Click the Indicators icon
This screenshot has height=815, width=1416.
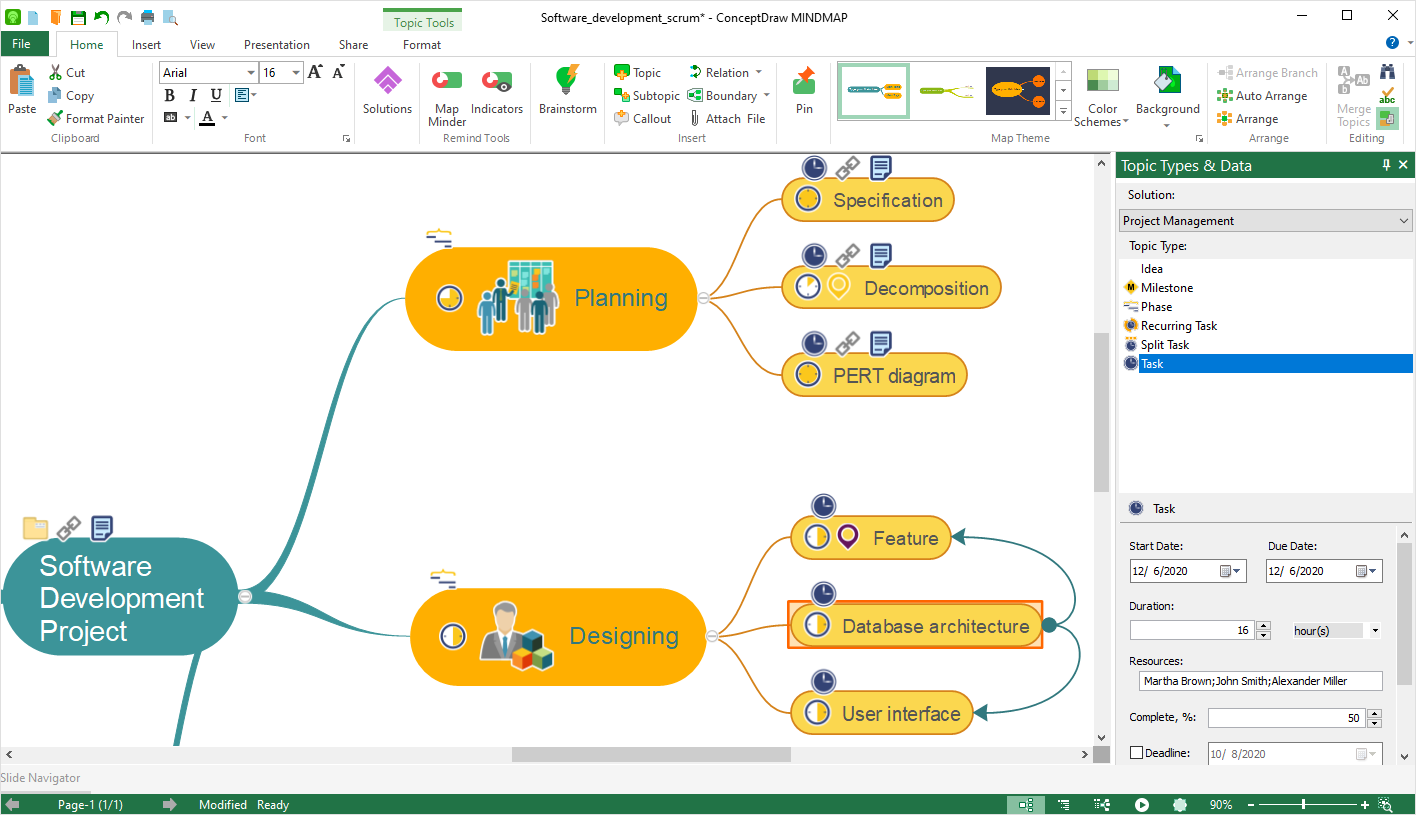click(496, 82)
